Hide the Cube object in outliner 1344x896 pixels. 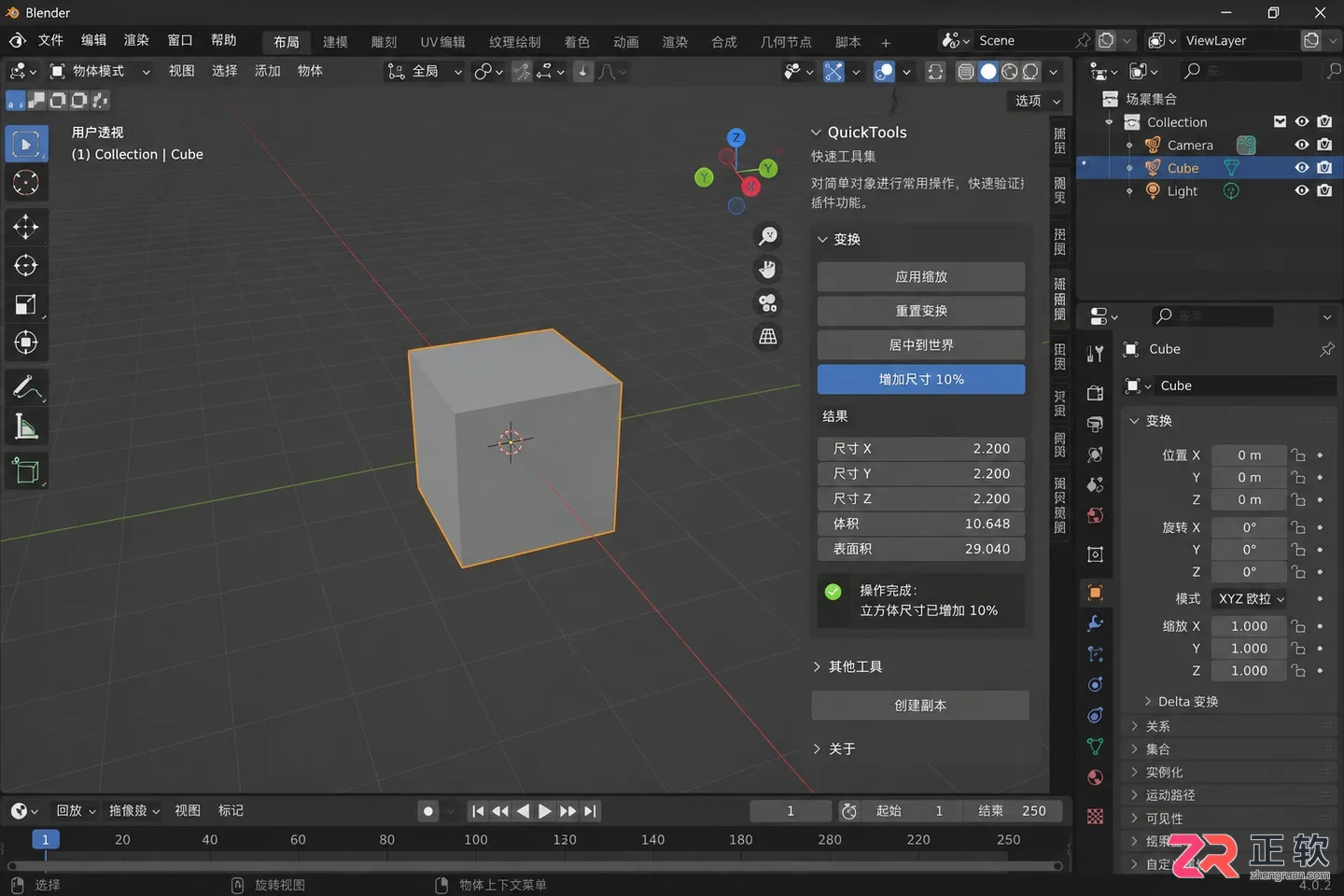[1302, 168]
